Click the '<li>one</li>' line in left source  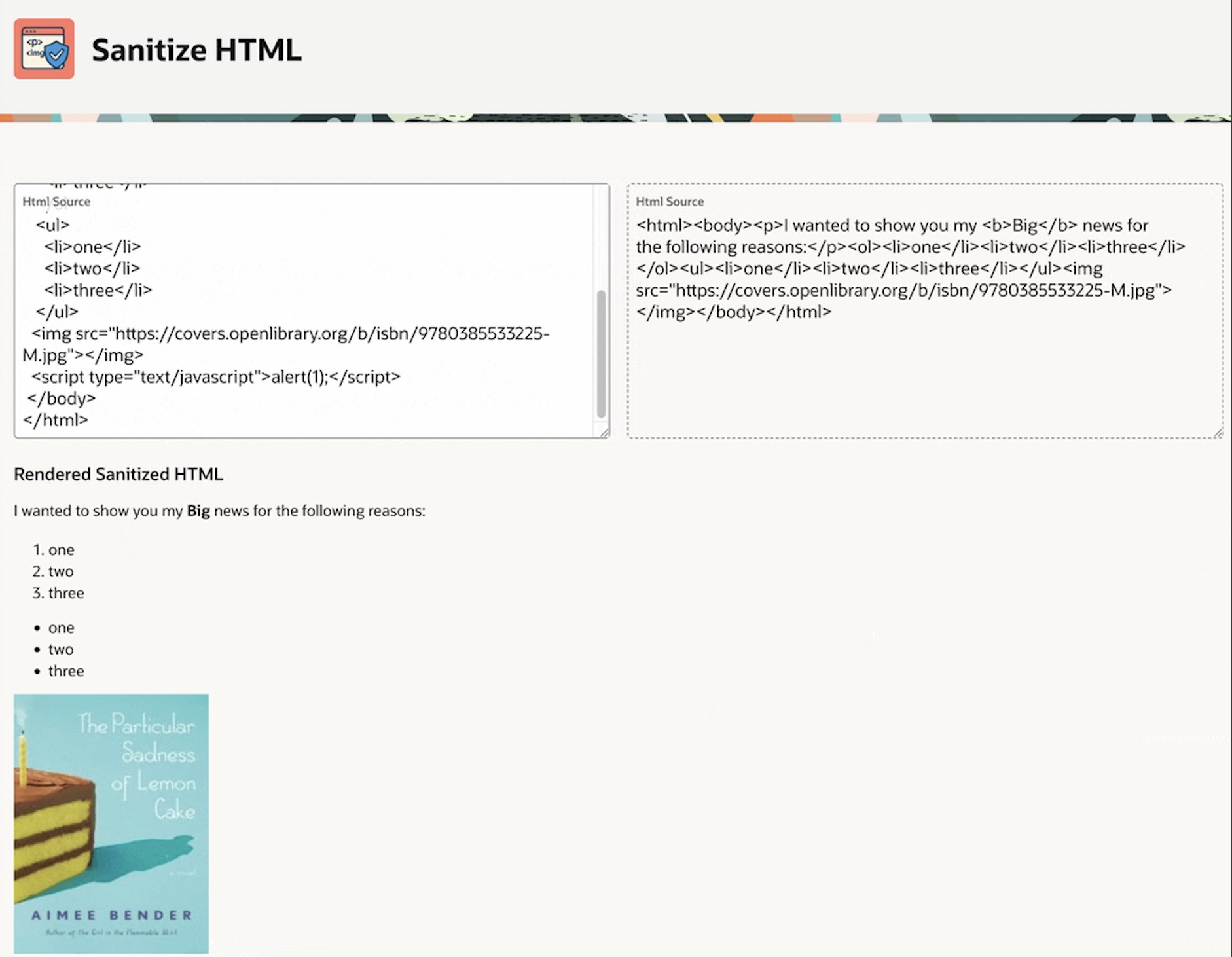pyautogui.click(x=92, y=247)
